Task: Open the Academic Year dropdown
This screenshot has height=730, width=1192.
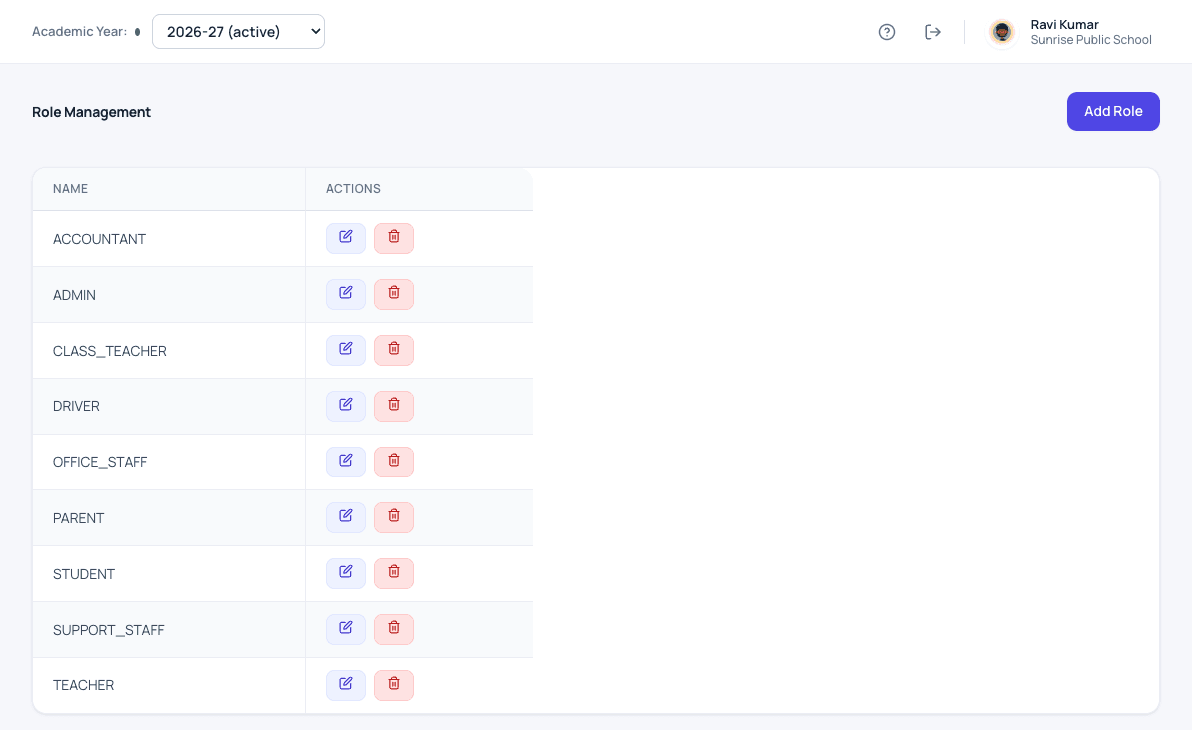Action: 238,31
